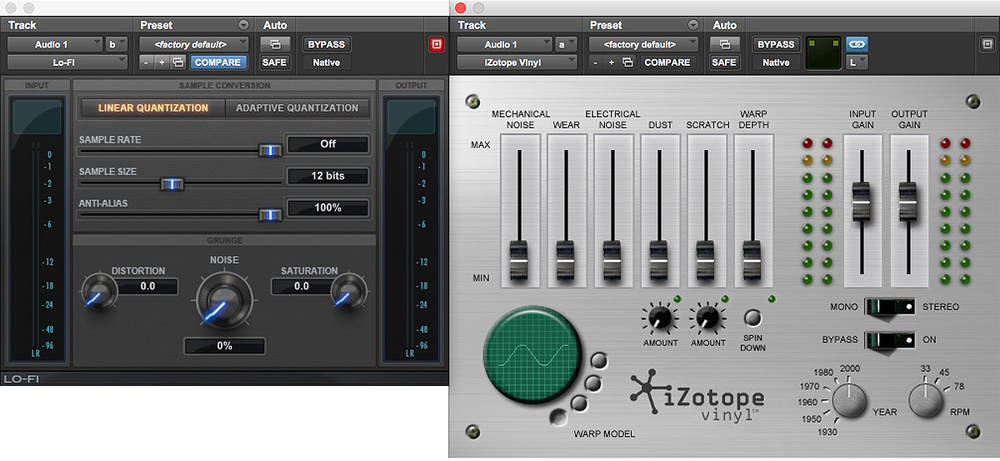Click the red target button in Lo-Fi window
Viewport: 1000px width, 461px height.
436,45
